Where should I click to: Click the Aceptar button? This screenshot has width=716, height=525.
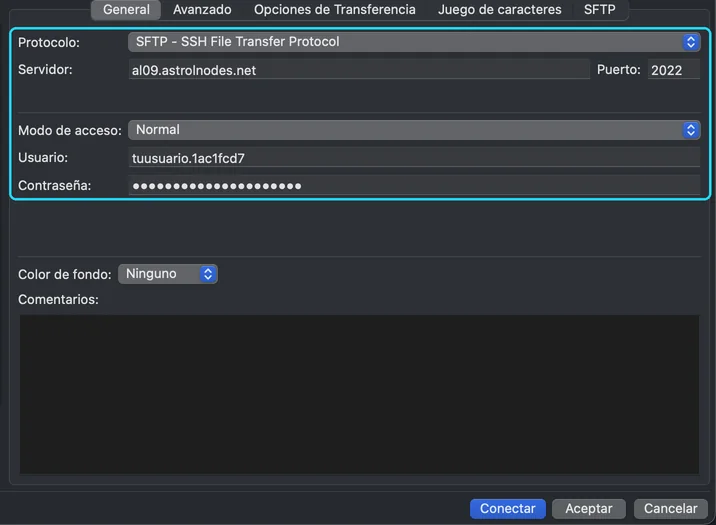tap(589, 509)
